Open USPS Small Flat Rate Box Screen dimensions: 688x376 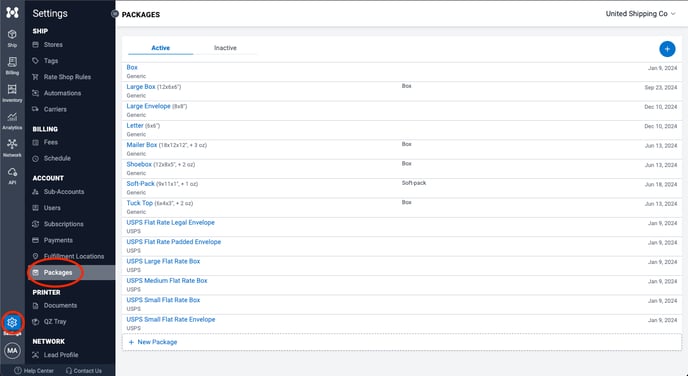pyautogui.click(x=163, y=300)
